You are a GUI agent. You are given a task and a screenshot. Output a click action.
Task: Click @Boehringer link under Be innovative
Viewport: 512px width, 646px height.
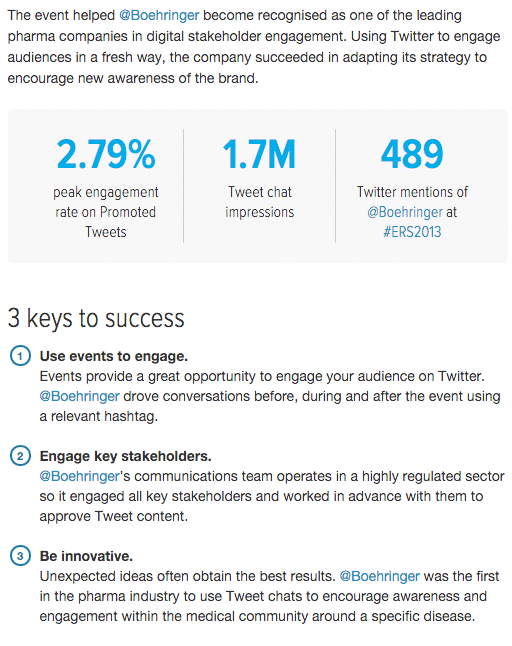coord(380,576)
